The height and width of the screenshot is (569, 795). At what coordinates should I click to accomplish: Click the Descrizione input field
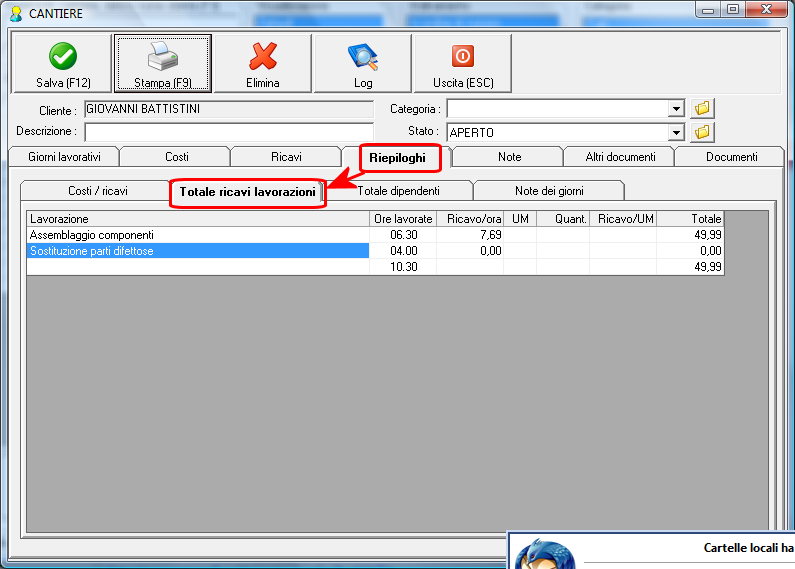pos(229,132)
